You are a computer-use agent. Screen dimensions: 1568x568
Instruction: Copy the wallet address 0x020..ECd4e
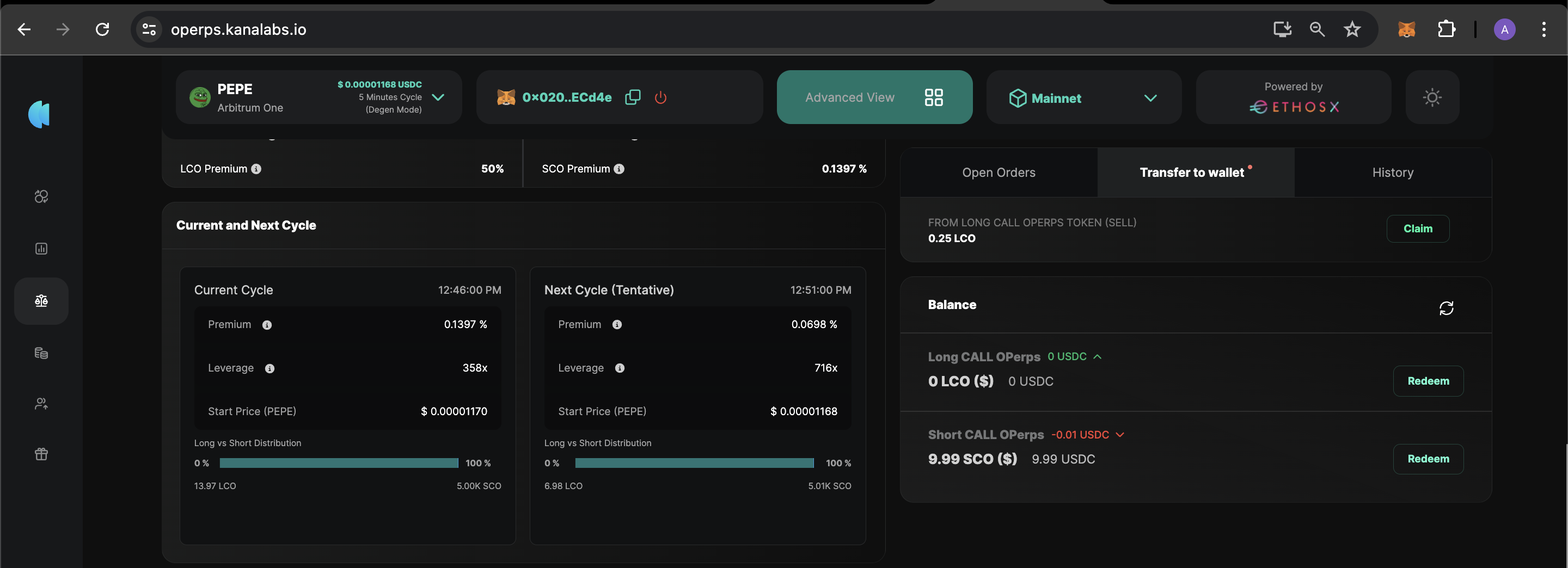coord(633,97)
